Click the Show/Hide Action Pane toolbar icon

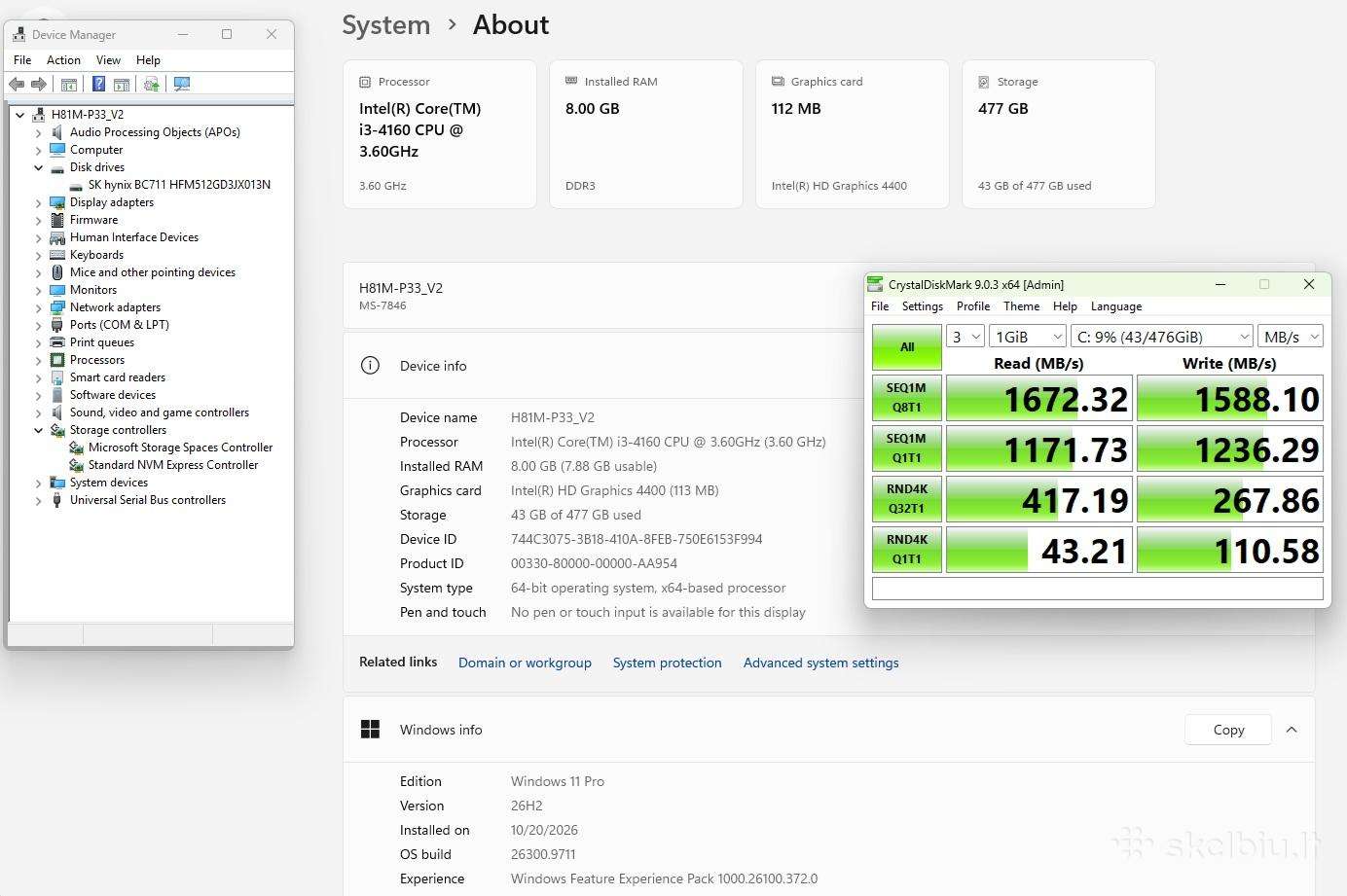(122, 85)
